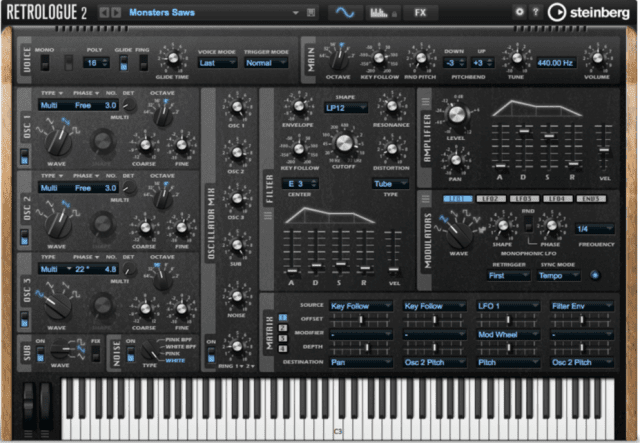Click the 440.00 Hz tune field
This screenshot has height=443, width=640.
click(556, 63)
